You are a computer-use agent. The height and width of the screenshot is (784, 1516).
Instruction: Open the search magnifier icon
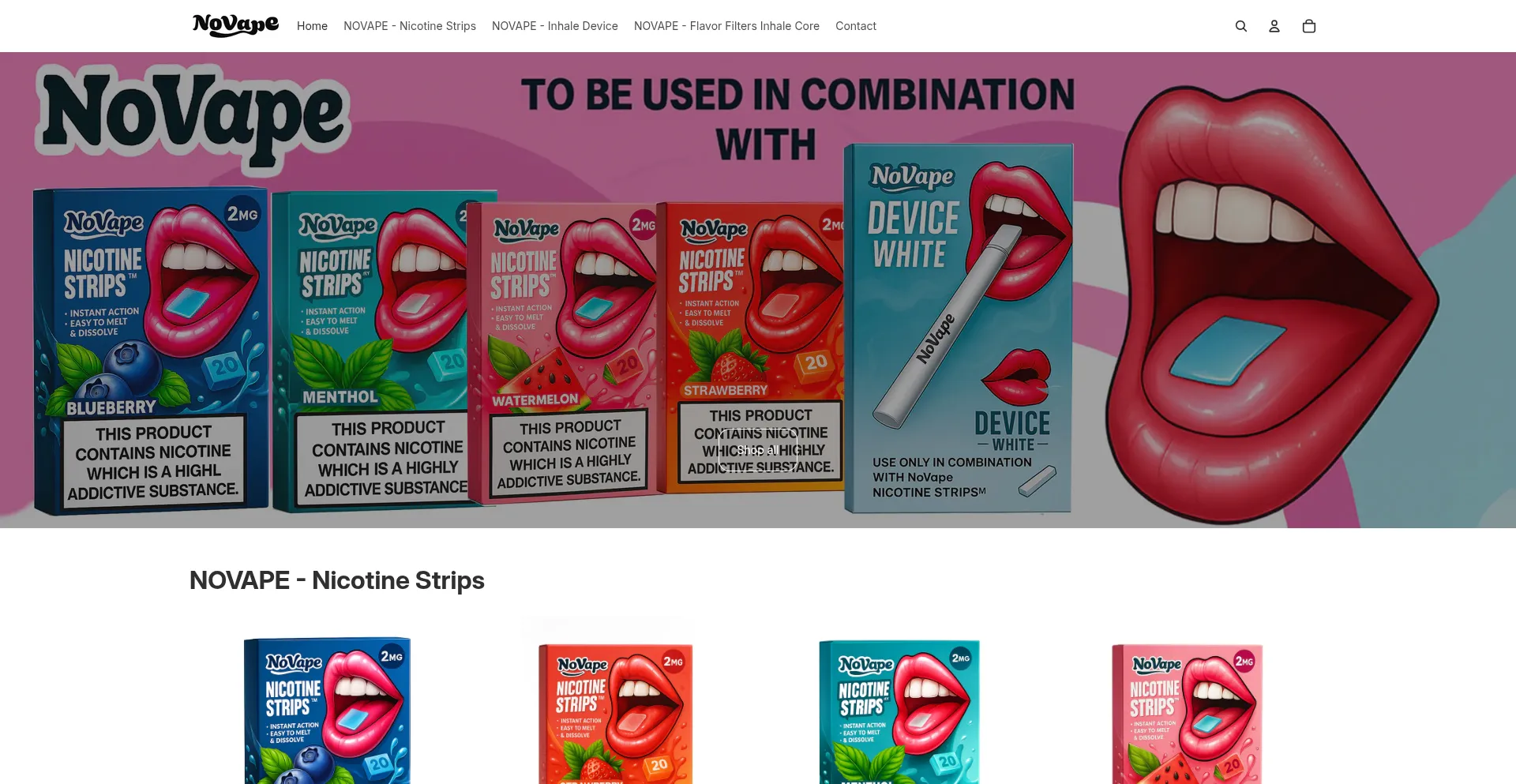[1241, 26]
